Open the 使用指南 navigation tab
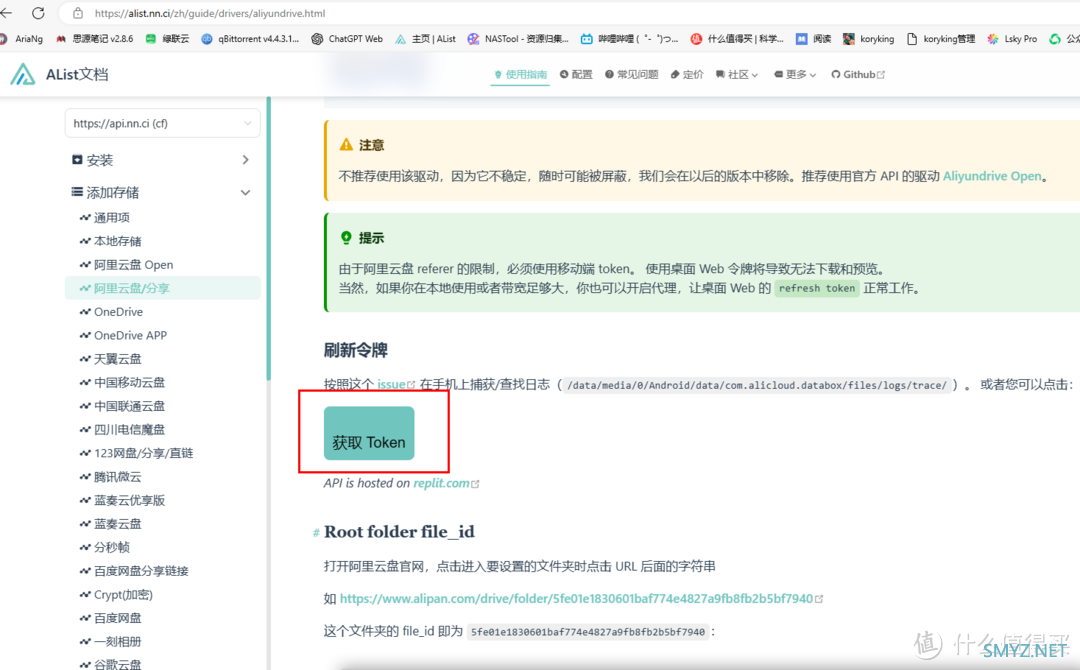This screenshot has width=1080, height=670. click(521, 74)
